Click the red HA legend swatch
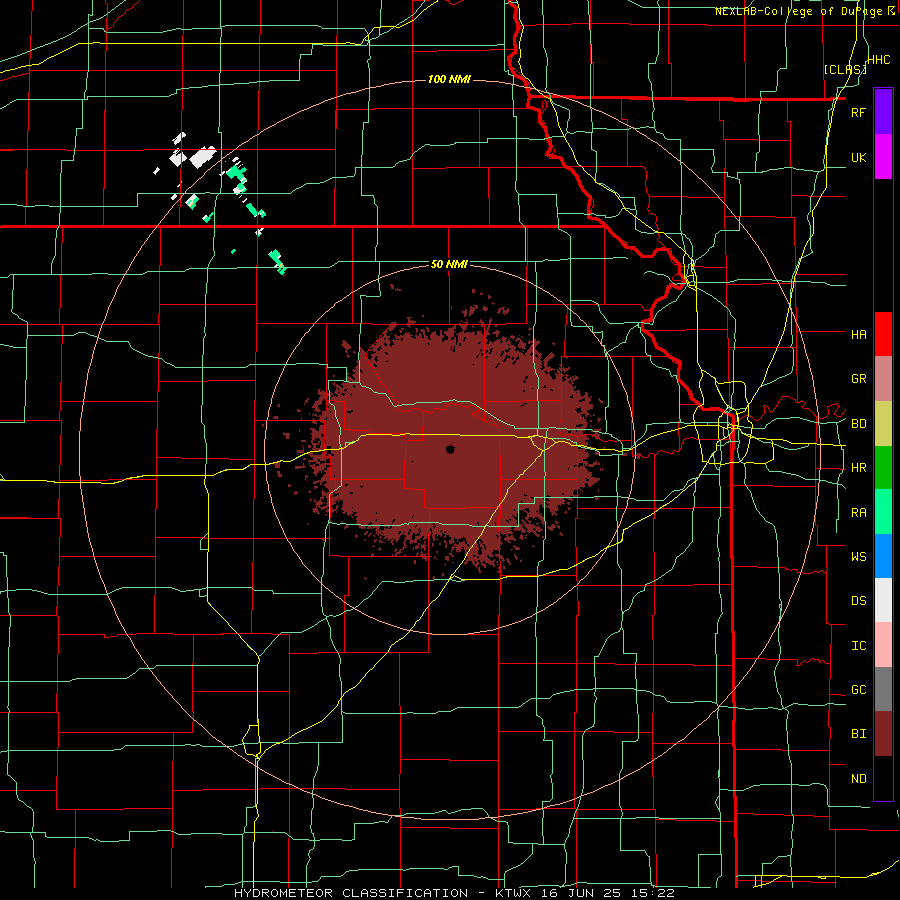The width and height of the screenshot is (900, 900). tap(883, 334)
